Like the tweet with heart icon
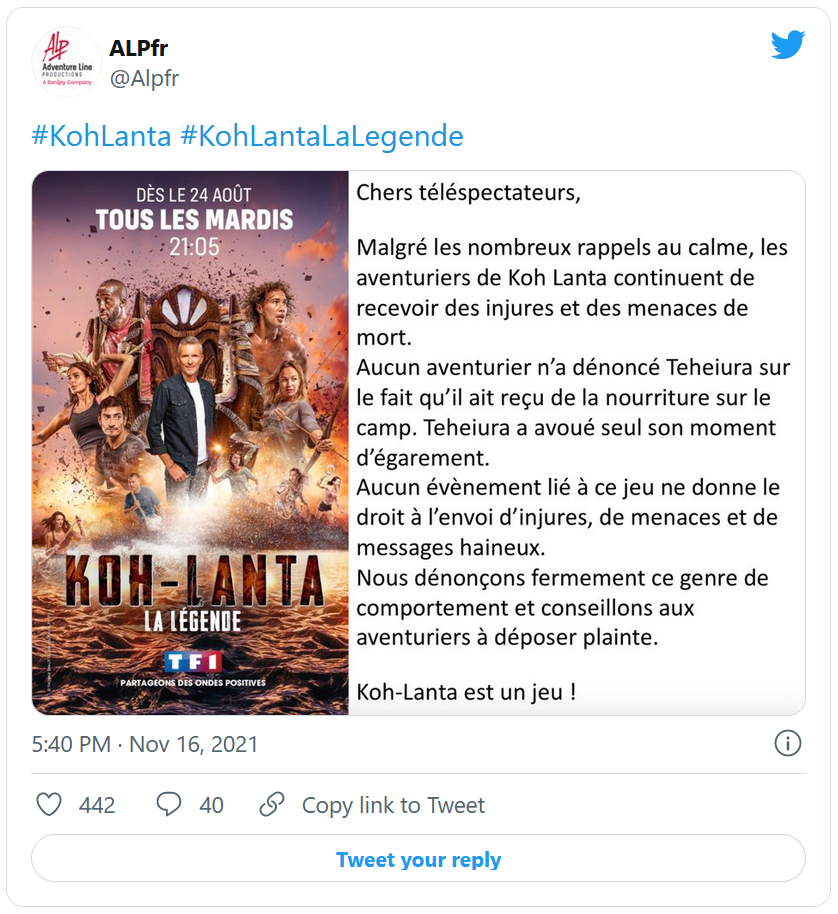 click(49, 804)
